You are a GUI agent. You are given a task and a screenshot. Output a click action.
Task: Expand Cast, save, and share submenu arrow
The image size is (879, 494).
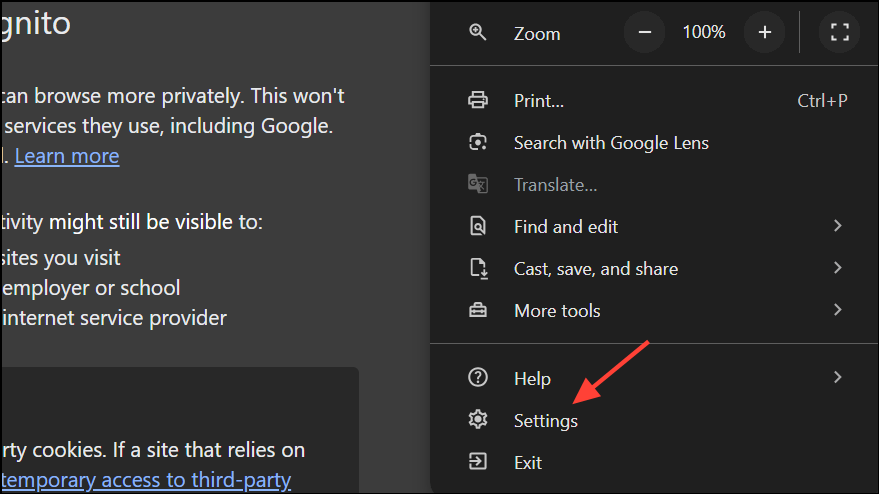[838, 268]
